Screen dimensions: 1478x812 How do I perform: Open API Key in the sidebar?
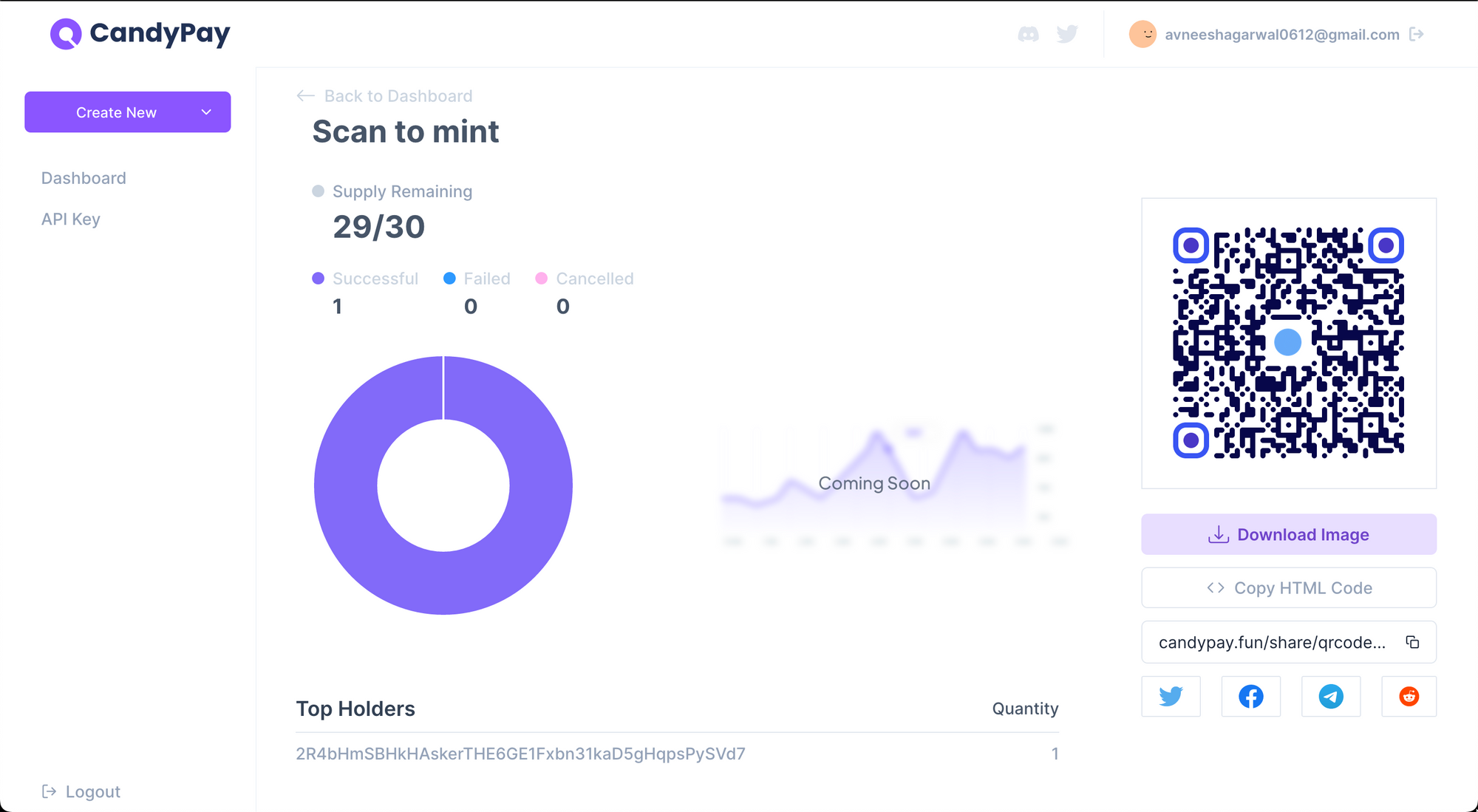coord(70,219)
